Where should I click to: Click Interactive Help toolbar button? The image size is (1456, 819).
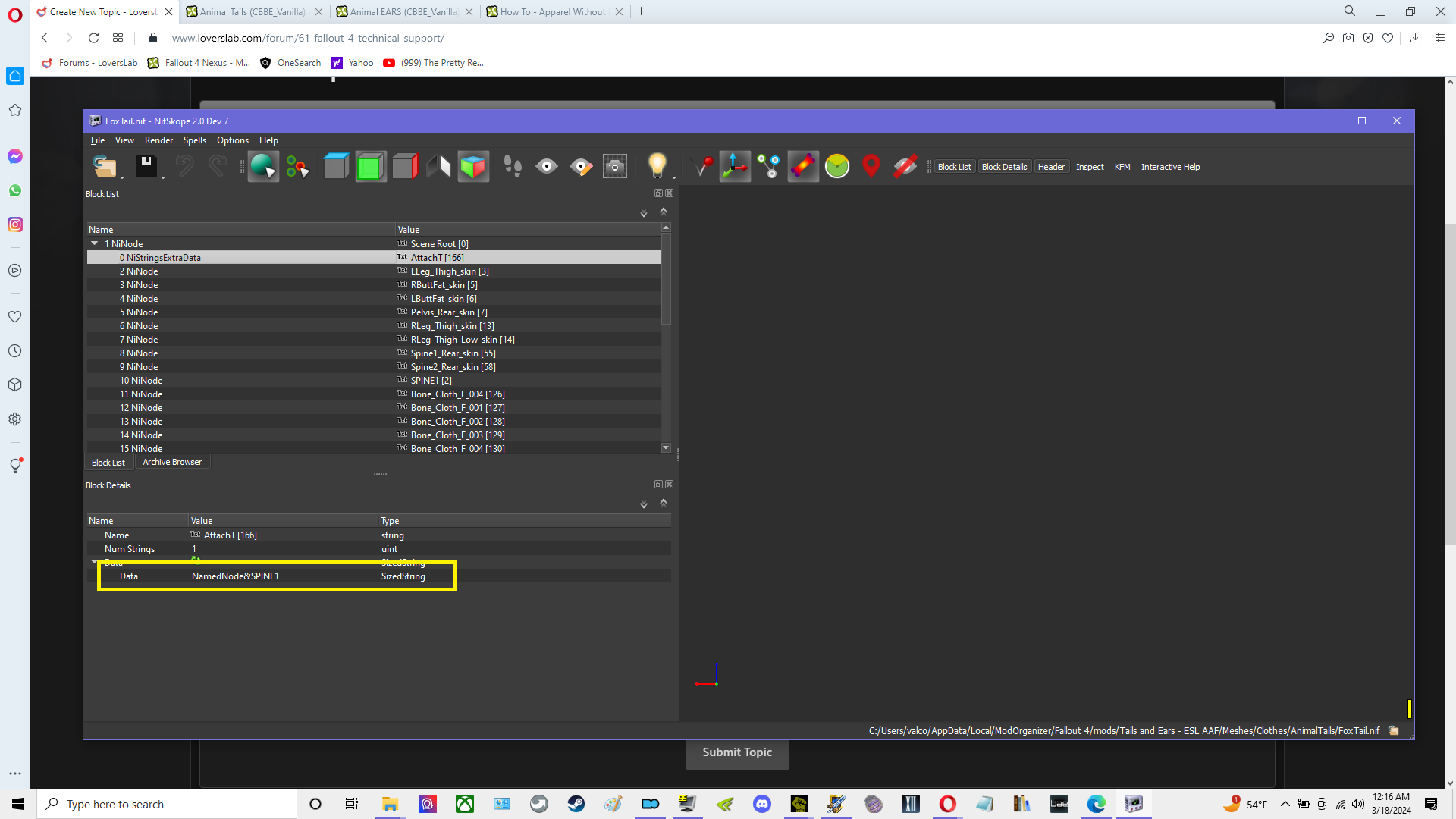[x=1170, y=167]
